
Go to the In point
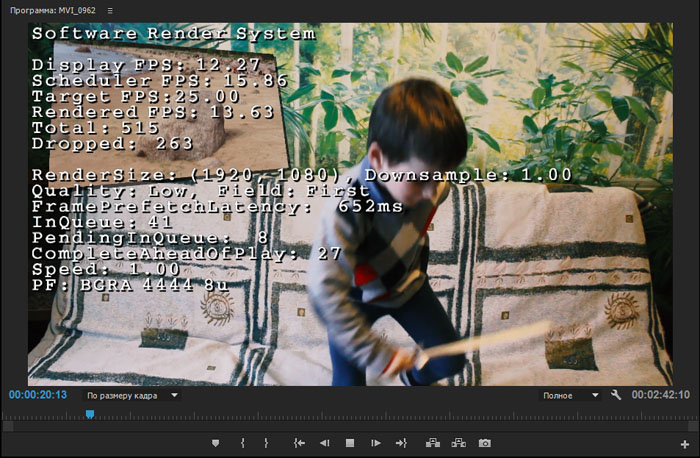(x=299, y=443)
